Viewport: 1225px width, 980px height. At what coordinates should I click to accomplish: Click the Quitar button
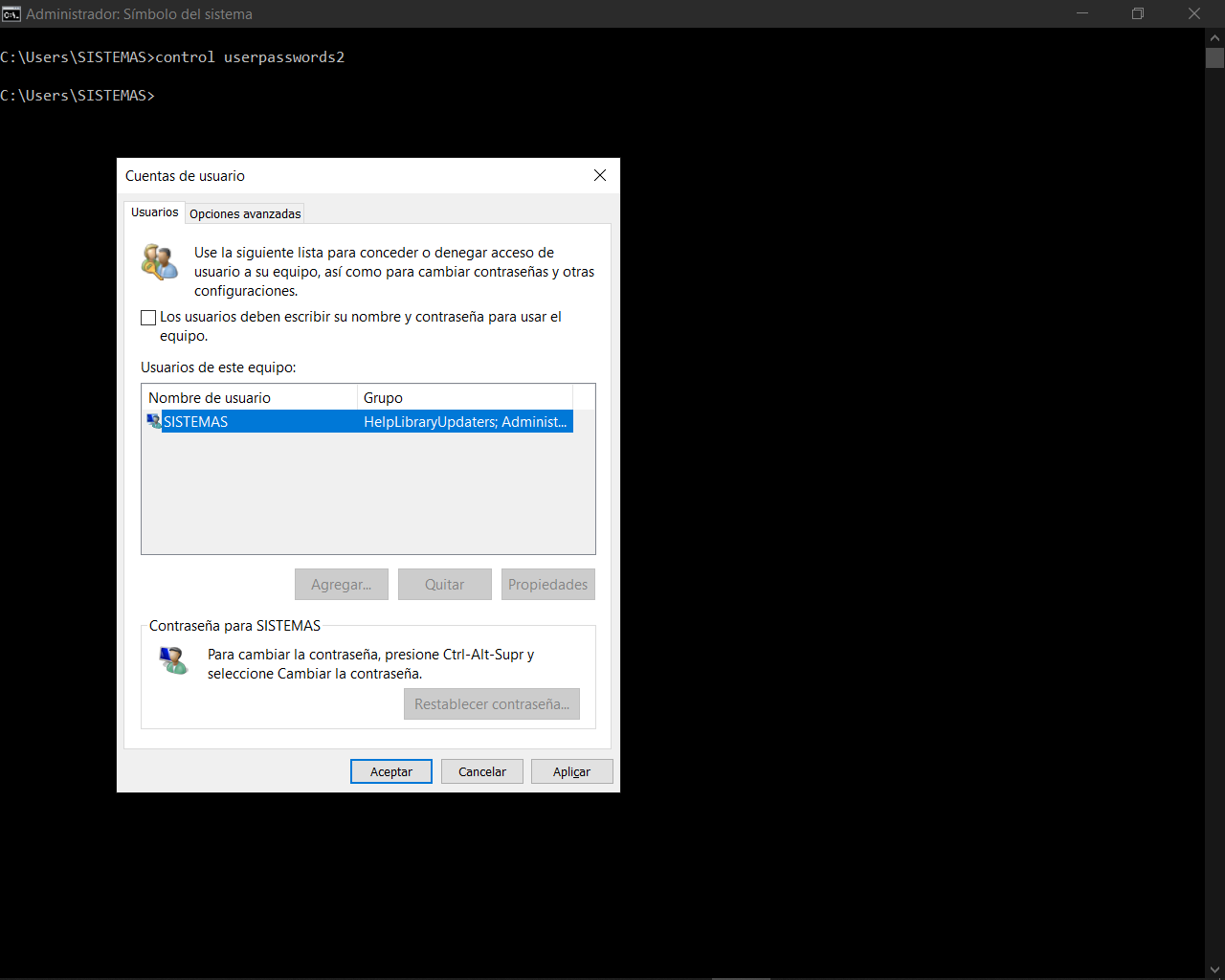[444, 584]
